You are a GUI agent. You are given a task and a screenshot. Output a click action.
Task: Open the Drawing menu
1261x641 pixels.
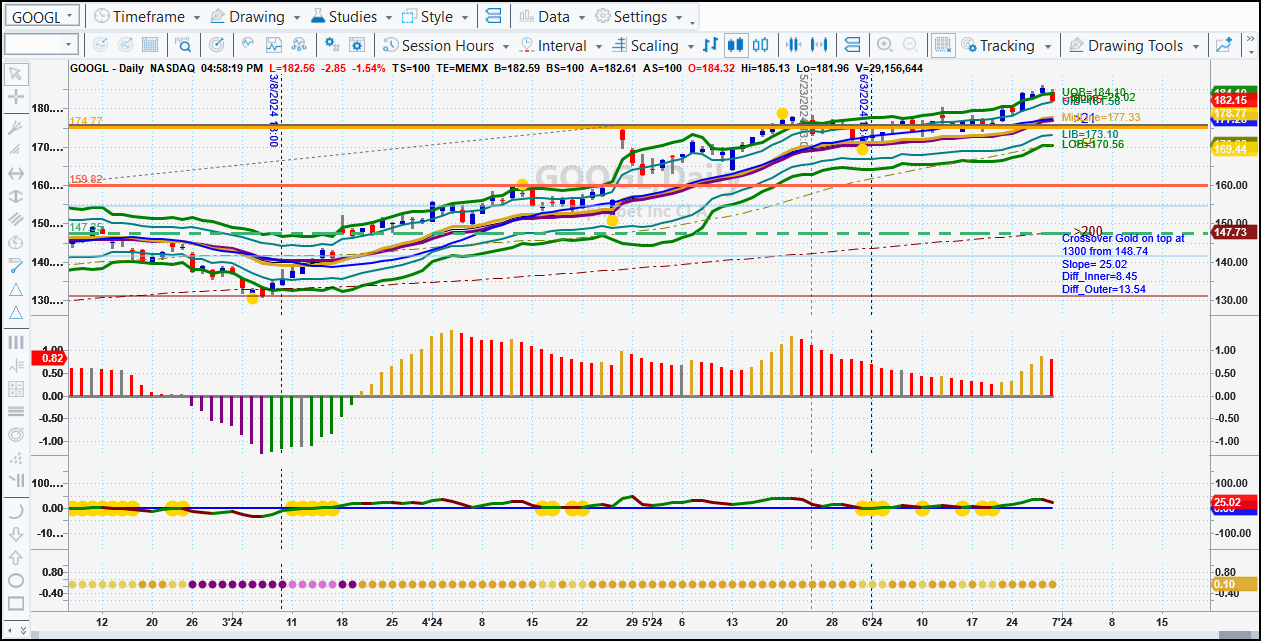(x=256, y=17)
